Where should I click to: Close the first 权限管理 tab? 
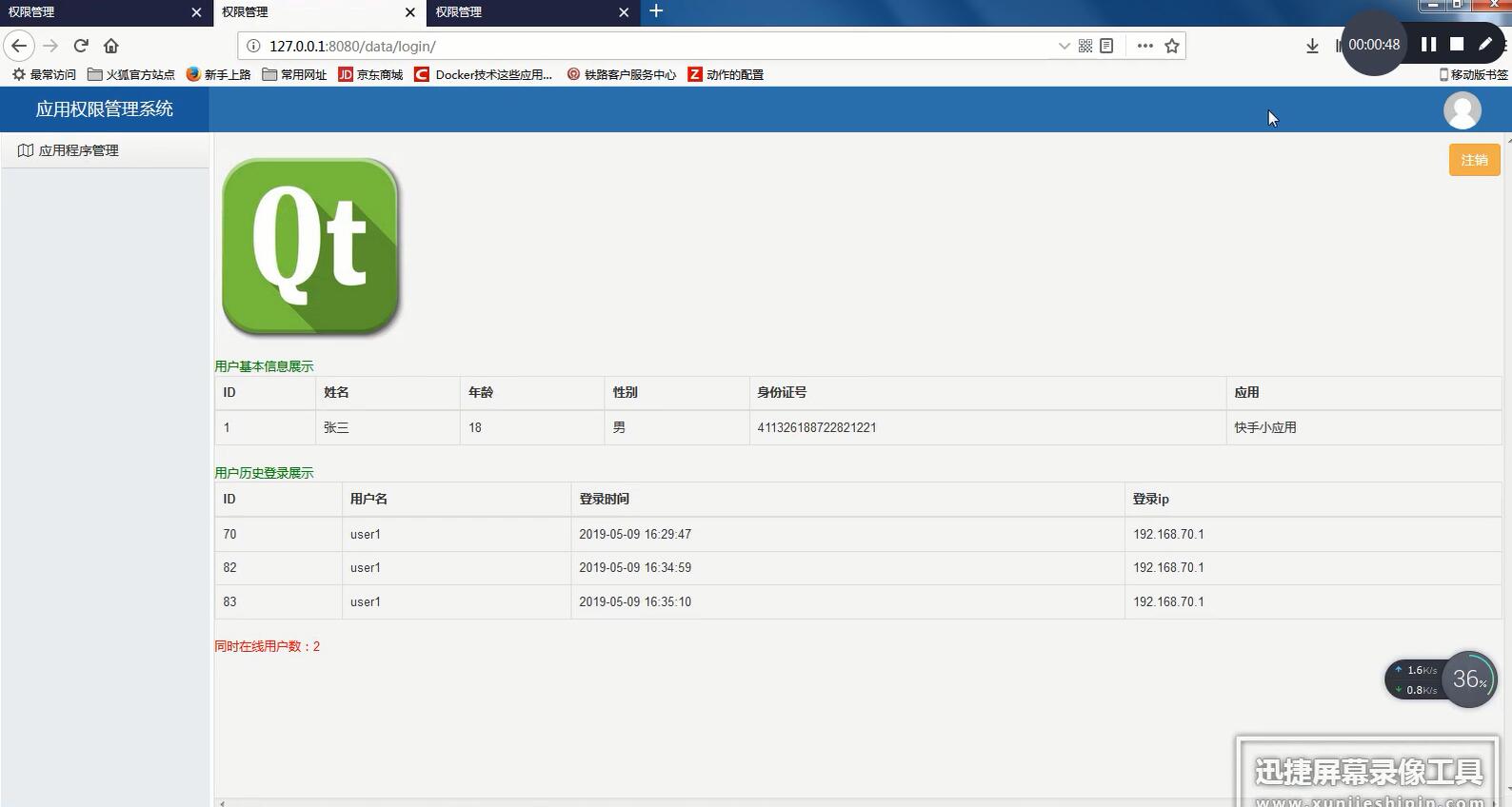(196, 12)
